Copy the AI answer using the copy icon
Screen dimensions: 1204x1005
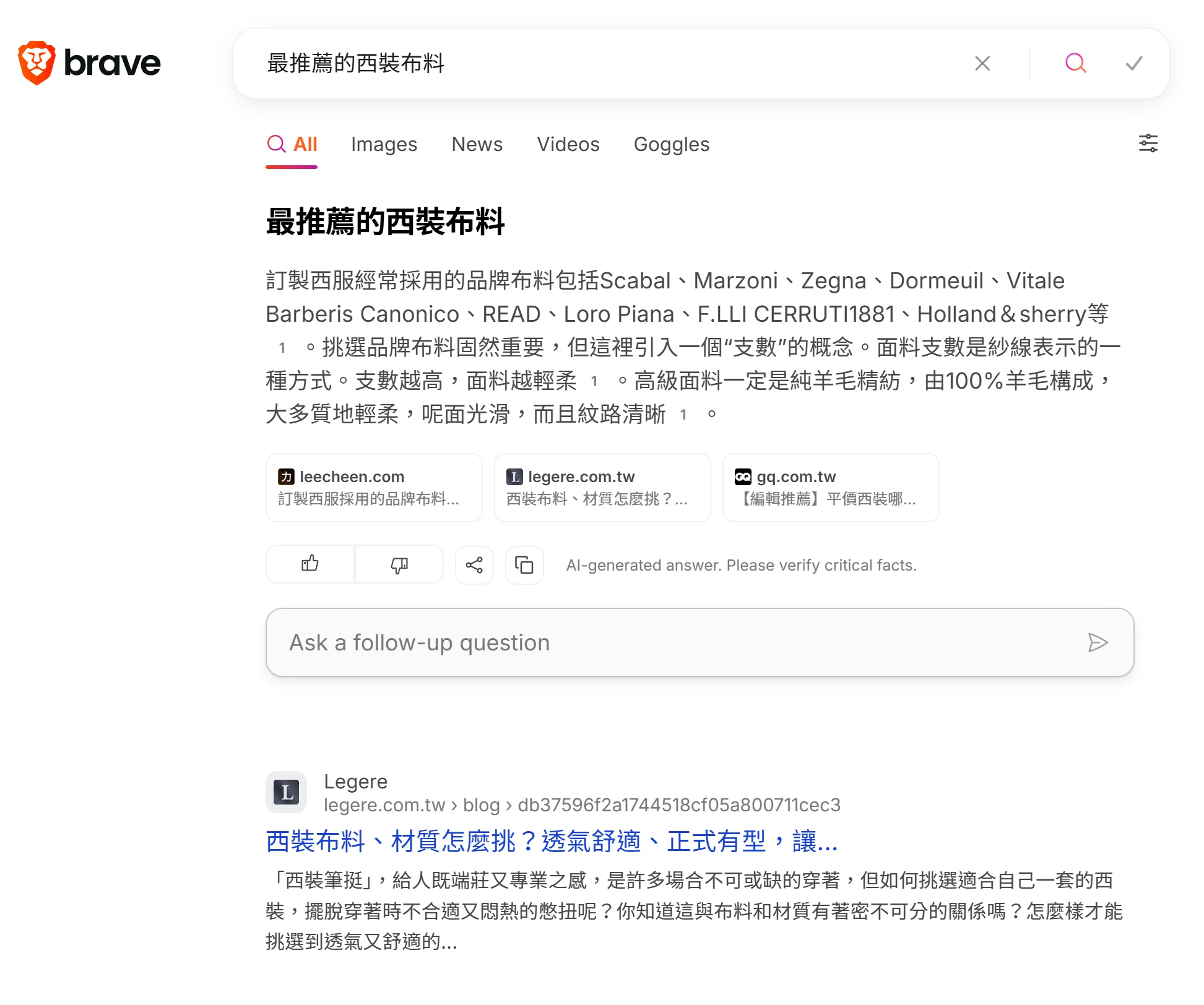click(524, 565)
